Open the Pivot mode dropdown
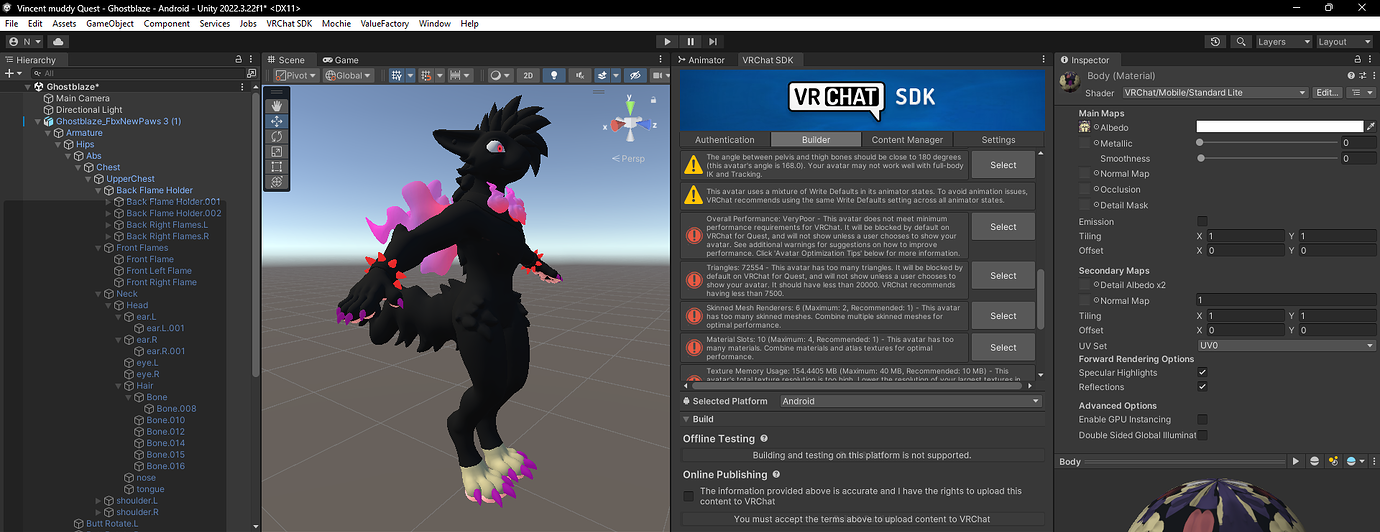 [x=297, y=75]
